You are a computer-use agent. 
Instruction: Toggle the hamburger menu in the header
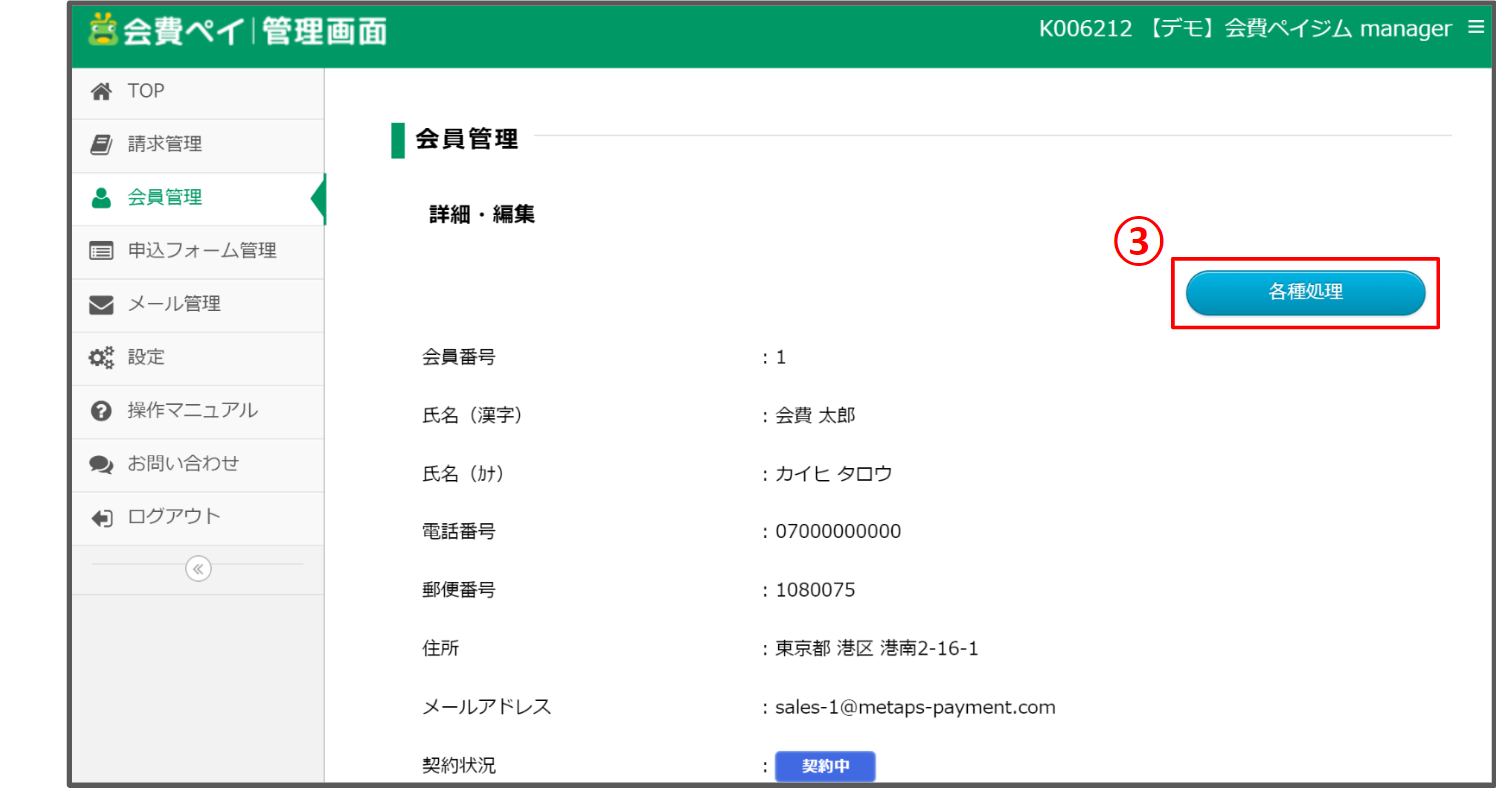pyautogui.click(x=1478, y=28)
